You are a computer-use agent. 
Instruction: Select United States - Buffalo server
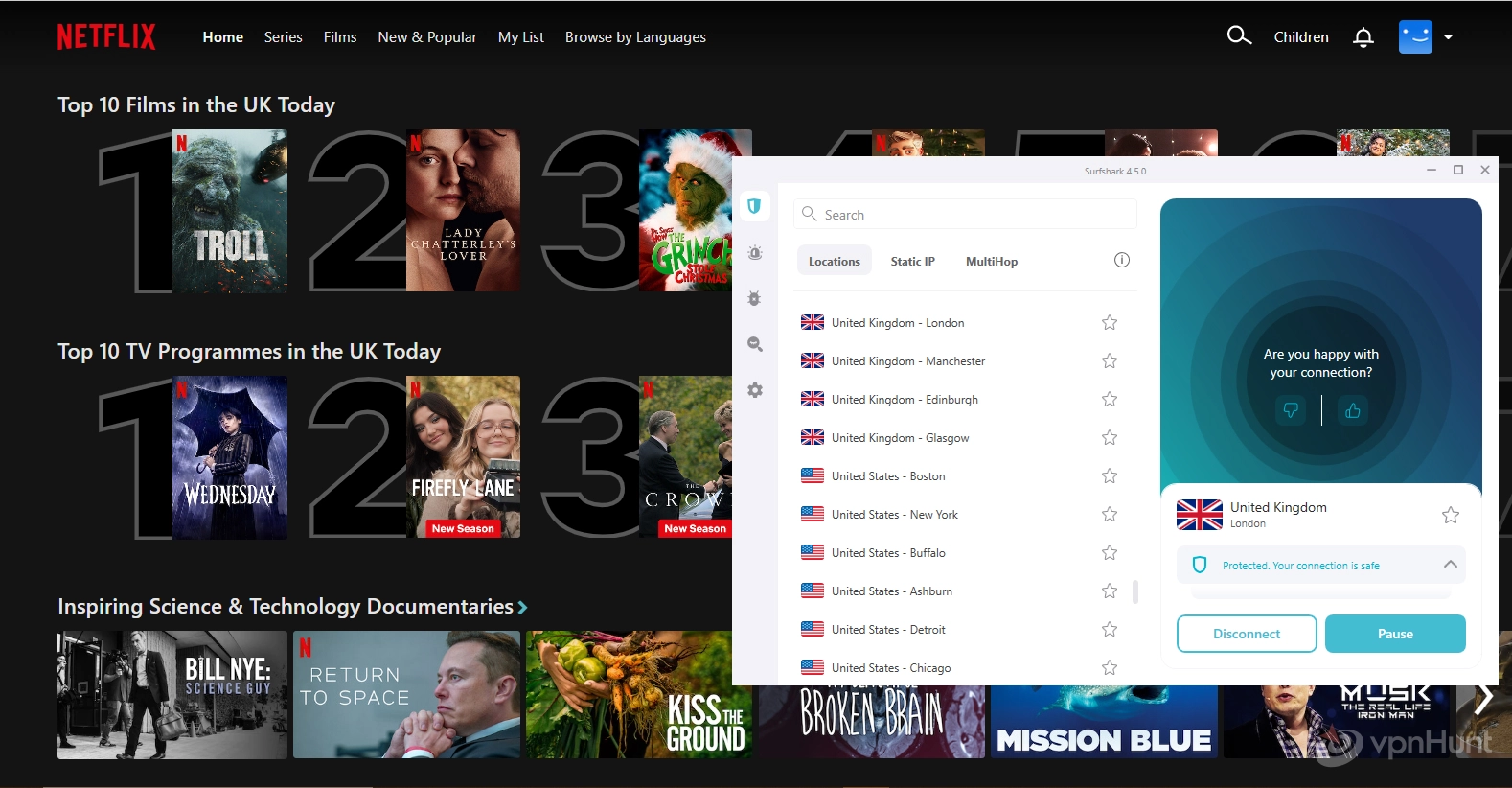point(961,552)
